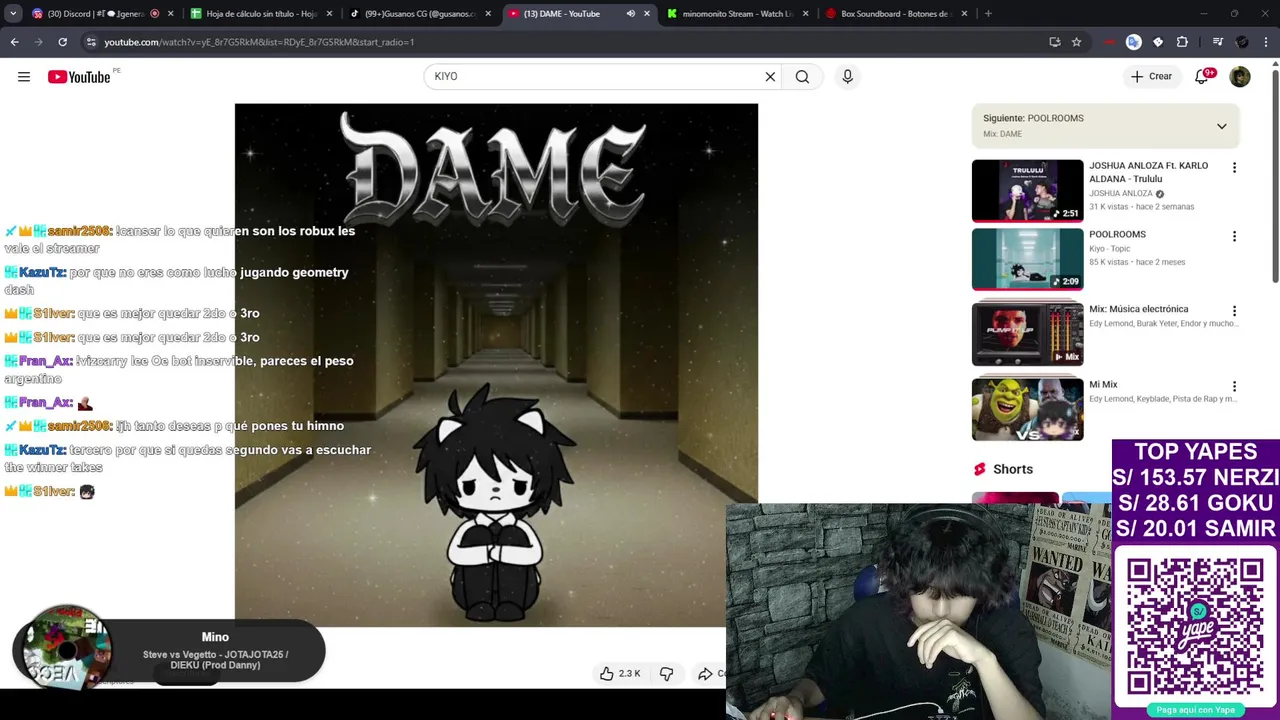Open the Chrome profile icon in toolbar
Viewport: 1280px width, 720px height.
1242,42
